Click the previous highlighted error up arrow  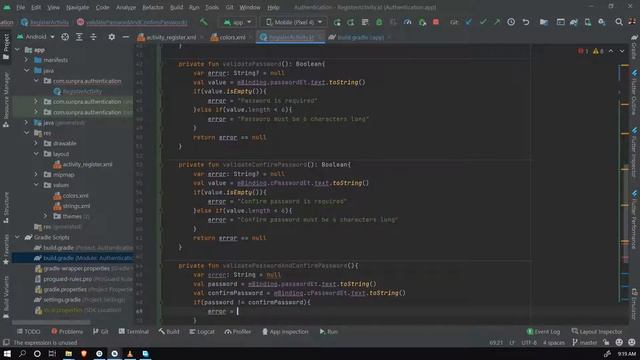pyautogui.click(x=611, y=51)
